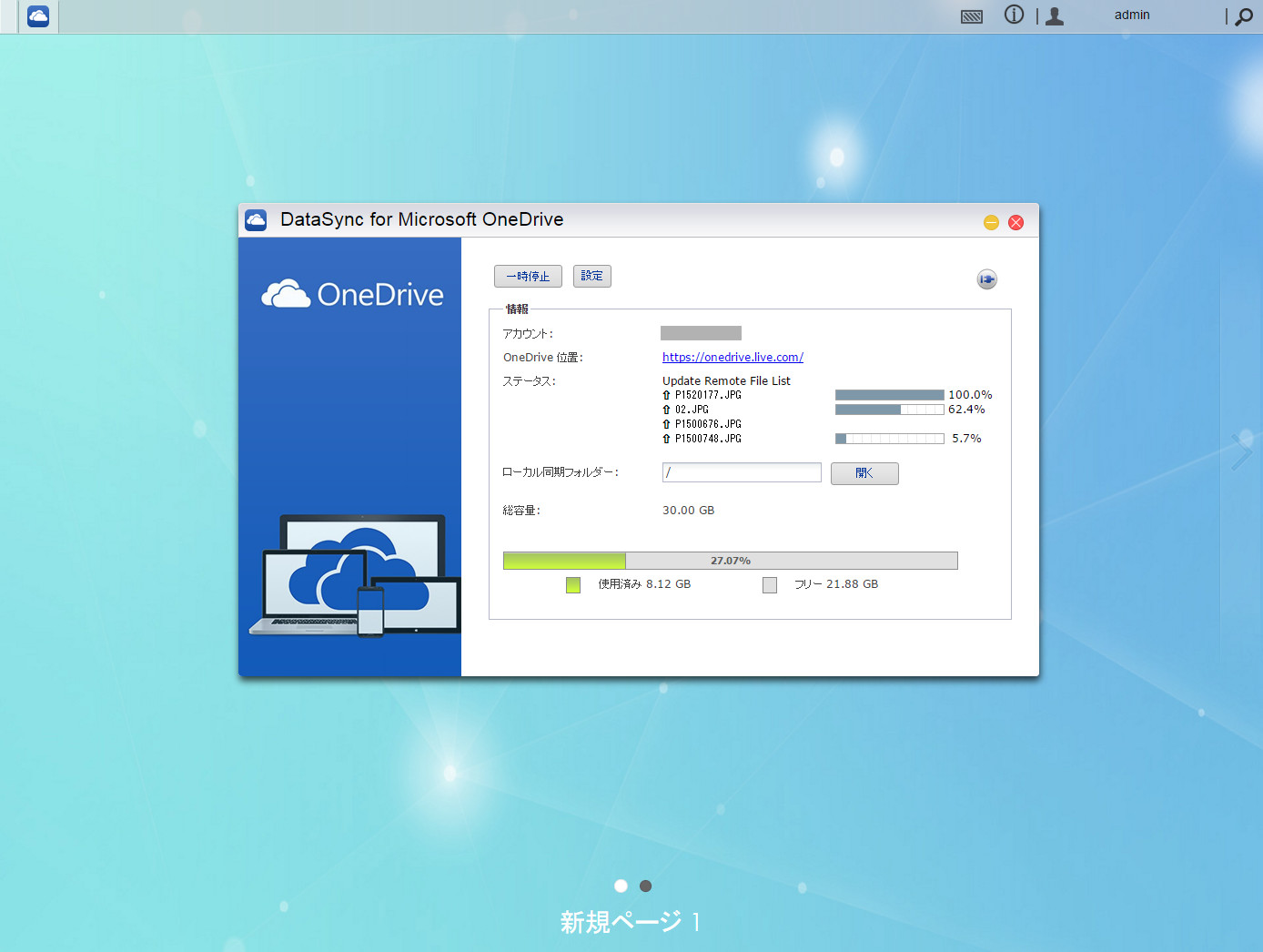Click the P1500748.JPG file name
This screenshot has width=1263, height=952.
[x=708, y=439]
